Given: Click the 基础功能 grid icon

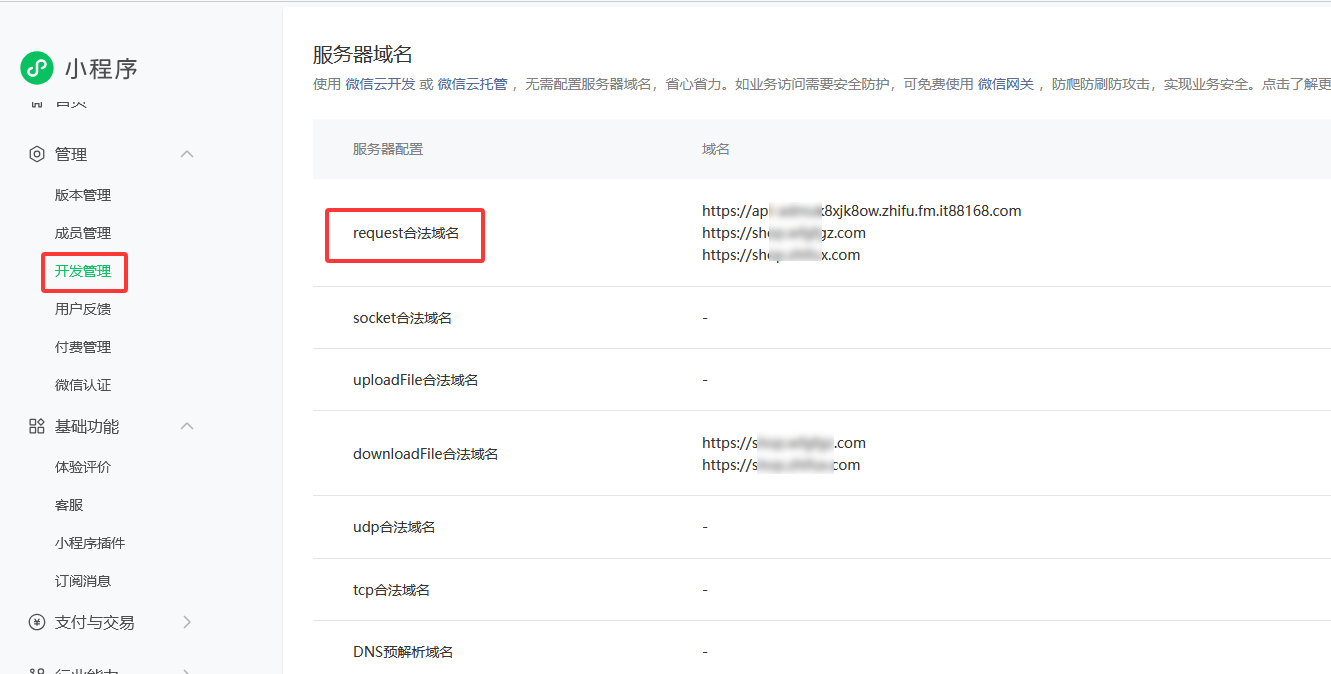Looking at the screenshot, I should pyautogui.click(x=37, y=426).
